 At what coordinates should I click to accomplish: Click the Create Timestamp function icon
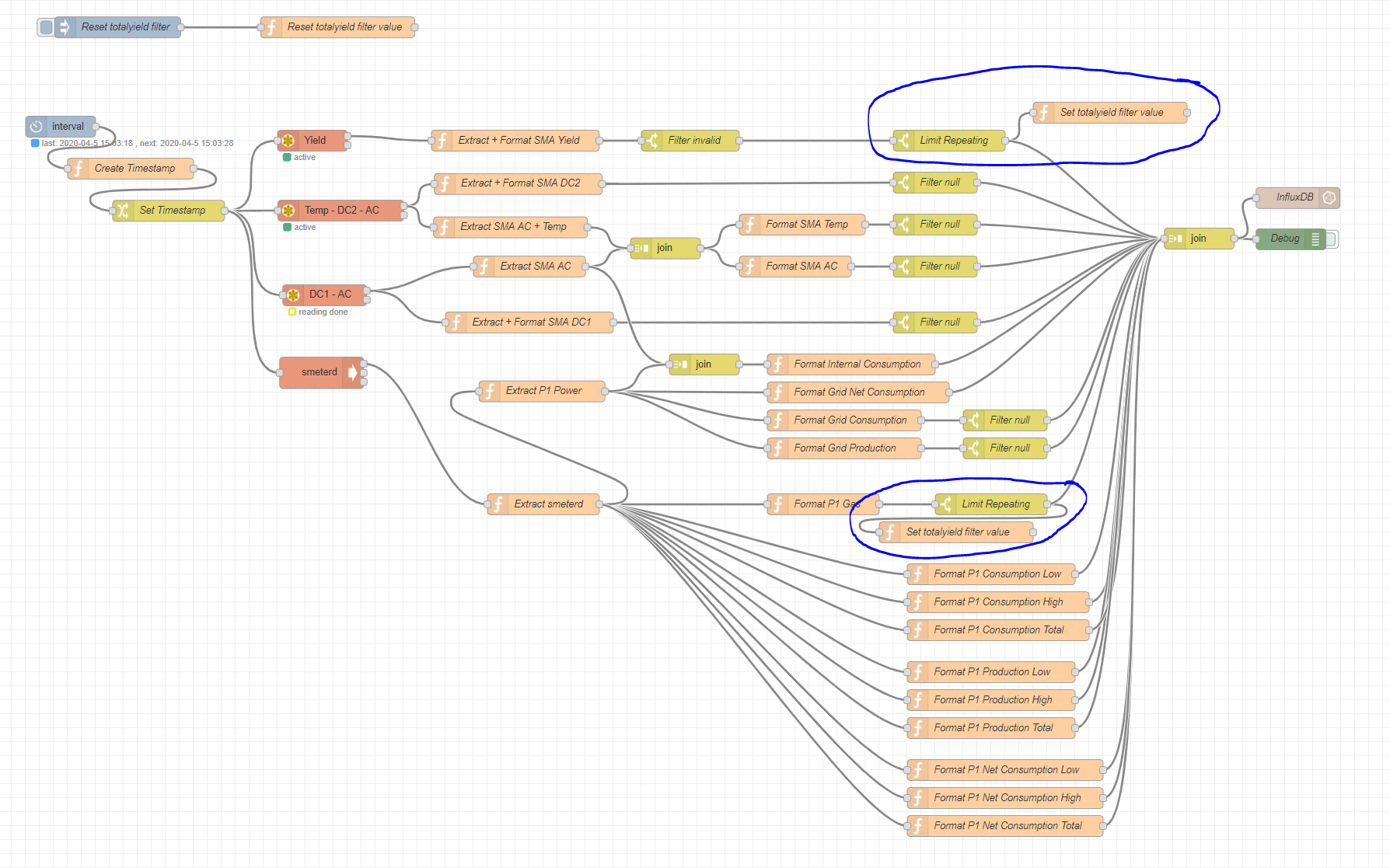[78, 169]
